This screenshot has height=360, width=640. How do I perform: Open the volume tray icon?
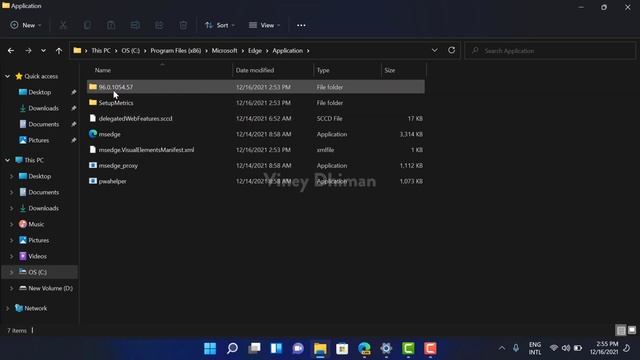click(x=566, y=348)
